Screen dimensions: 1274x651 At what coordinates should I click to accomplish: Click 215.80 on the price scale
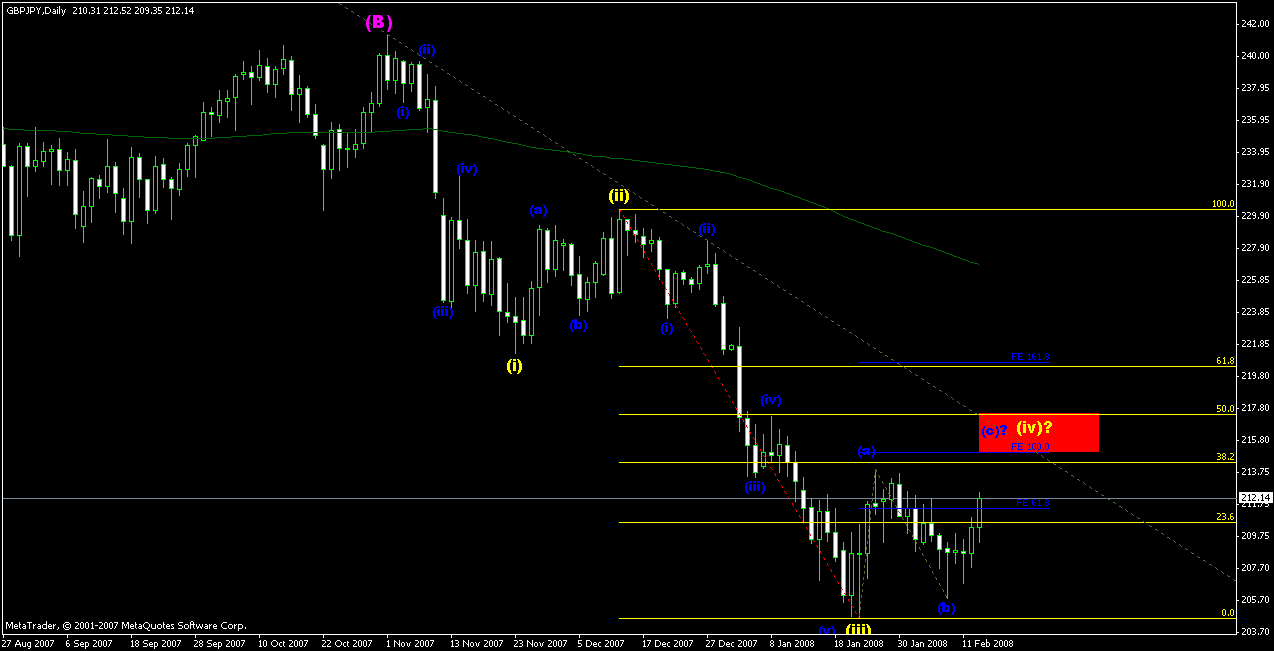pyautogui.click(x=1254, y=439)
